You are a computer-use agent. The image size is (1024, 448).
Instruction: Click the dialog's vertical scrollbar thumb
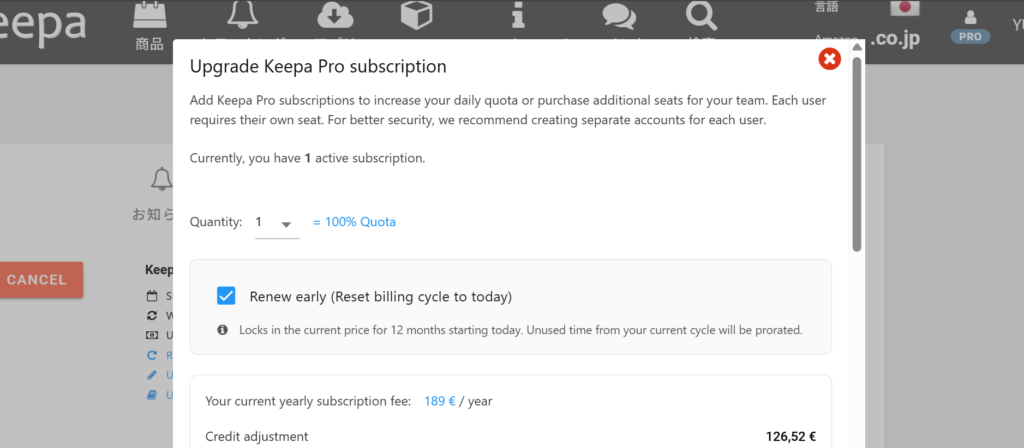click(x=857, y=150)
